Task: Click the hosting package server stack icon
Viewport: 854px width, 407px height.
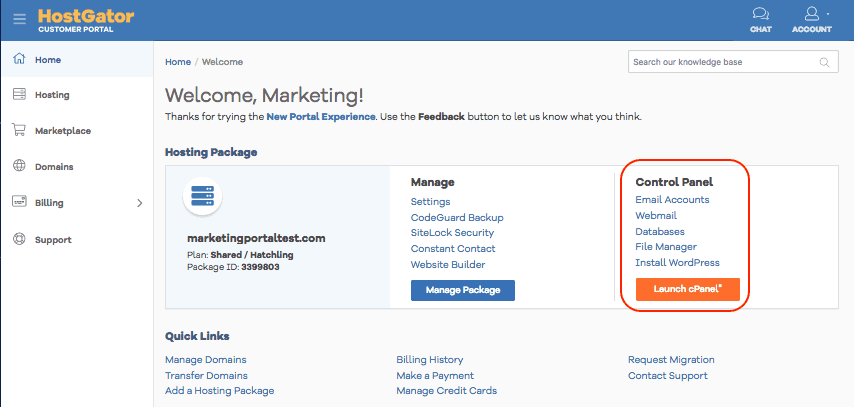Action: (x=203, y=196)
